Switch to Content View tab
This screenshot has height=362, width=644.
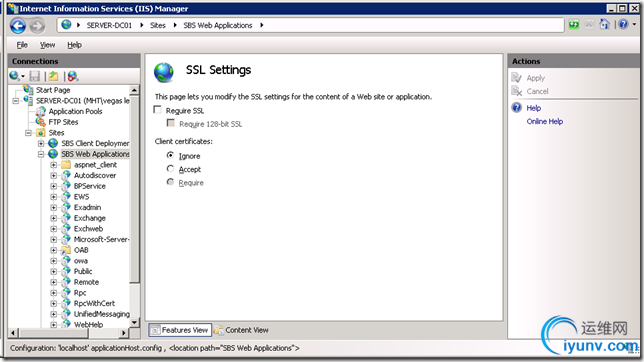[x=241, y=330]
